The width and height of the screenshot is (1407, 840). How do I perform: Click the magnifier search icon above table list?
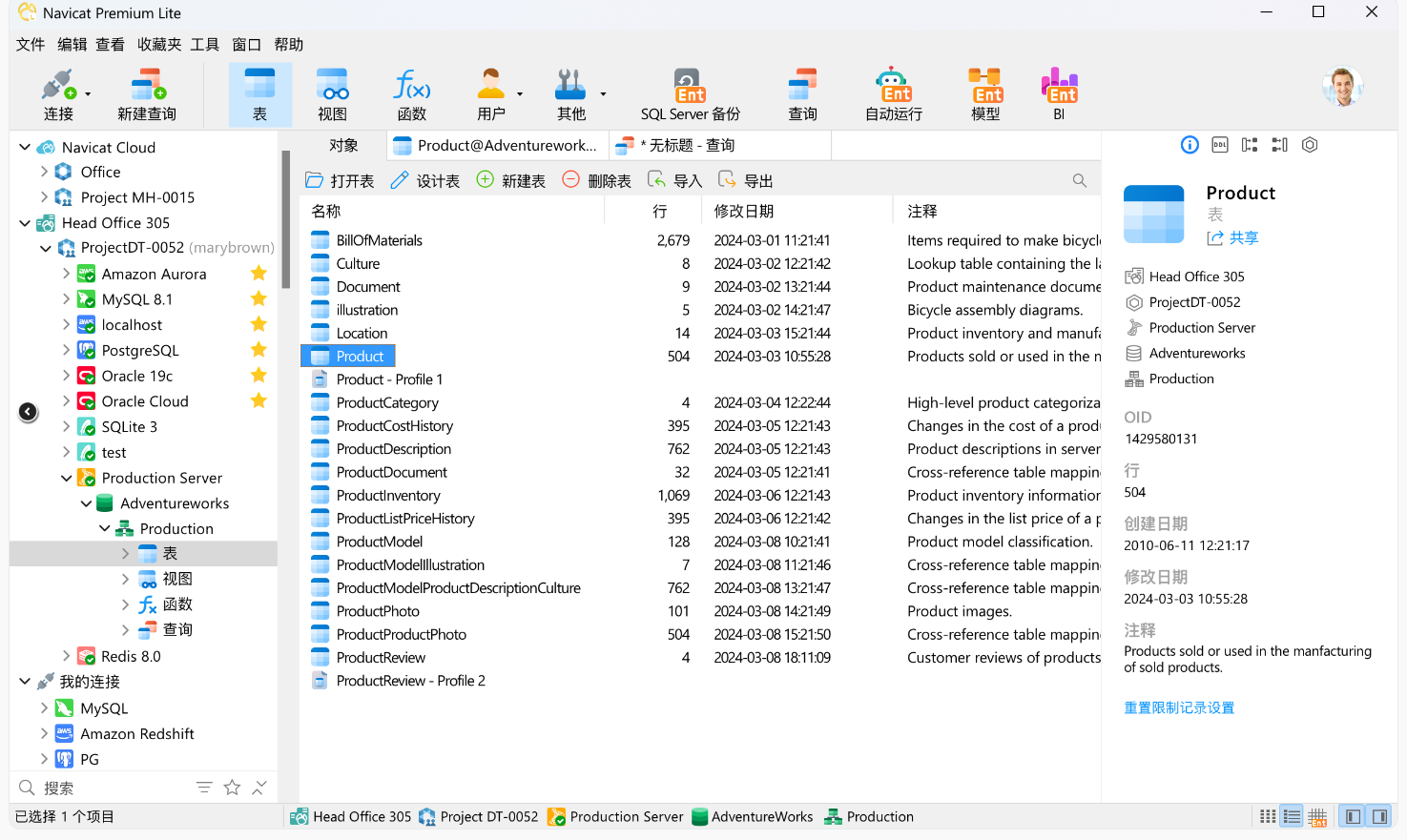pos(1080,180)
